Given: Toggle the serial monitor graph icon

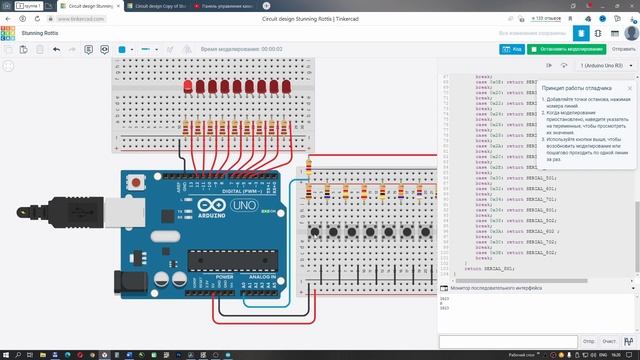Looking at the screenshot, I should [629, 341].
